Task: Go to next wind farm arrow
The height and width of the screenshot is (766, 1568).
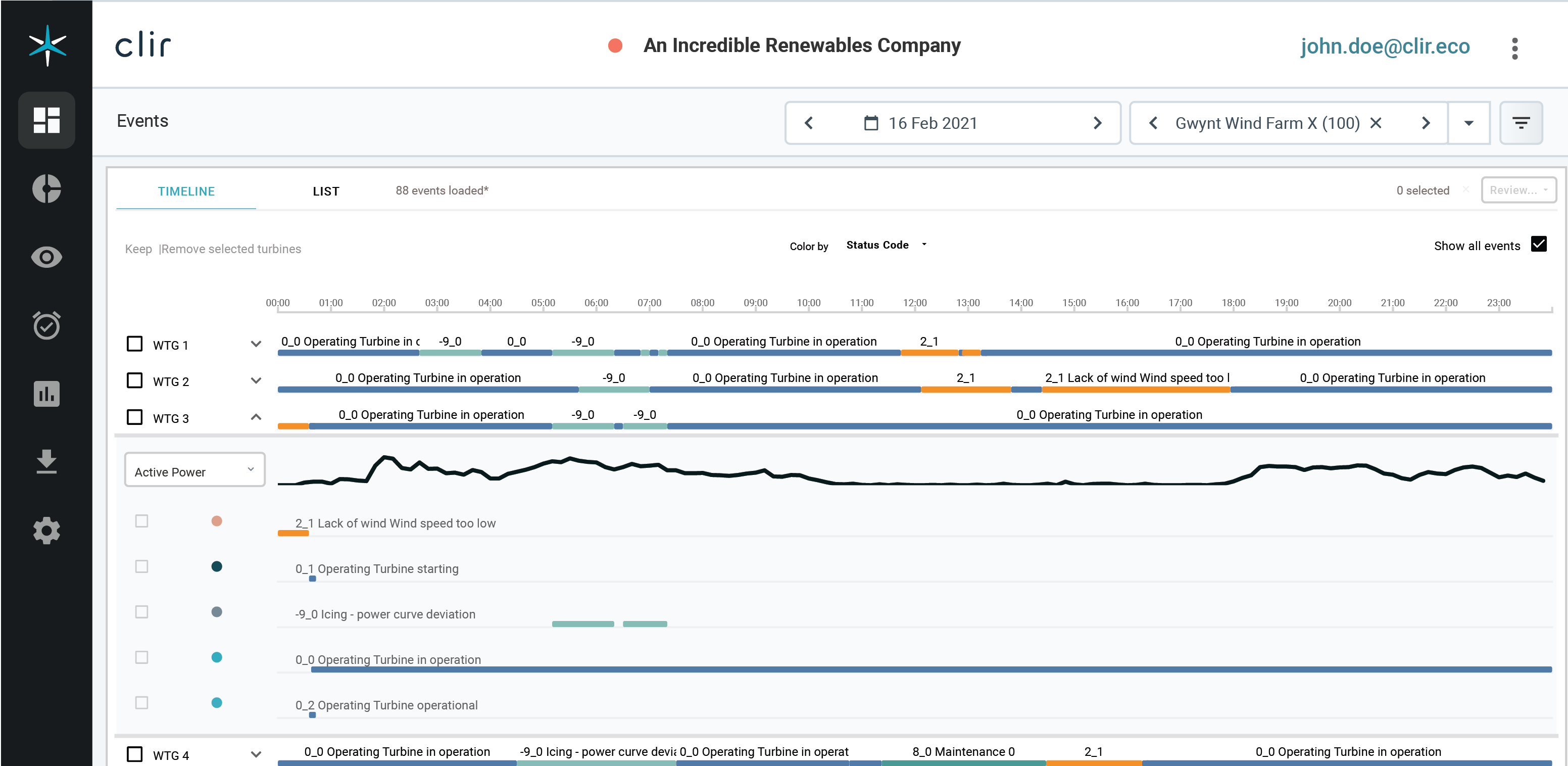Action: pyautogui.click(x=1426, y=123)
